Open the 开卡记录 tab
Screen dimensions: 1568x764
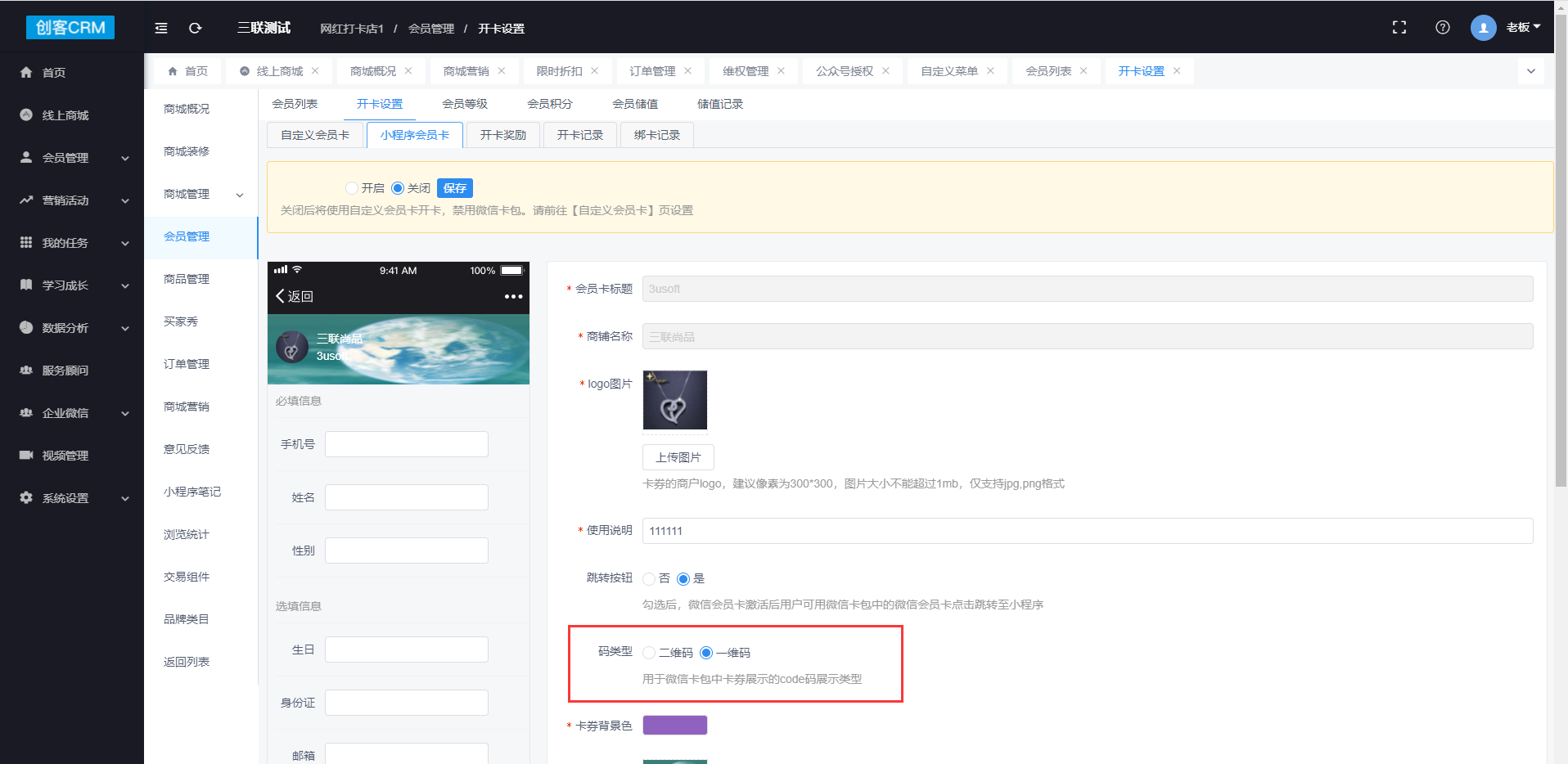(x=580, y=135)
